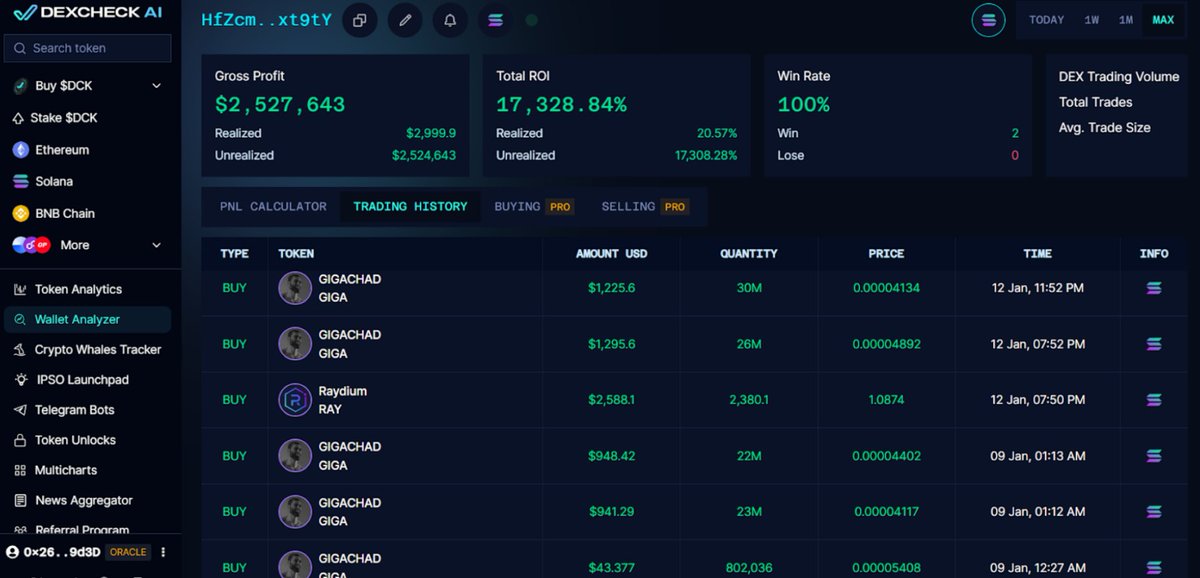Click the wallet address HfZcm..xt9tY
Screen dimensions: 1200x578
(x=266, y=20)
